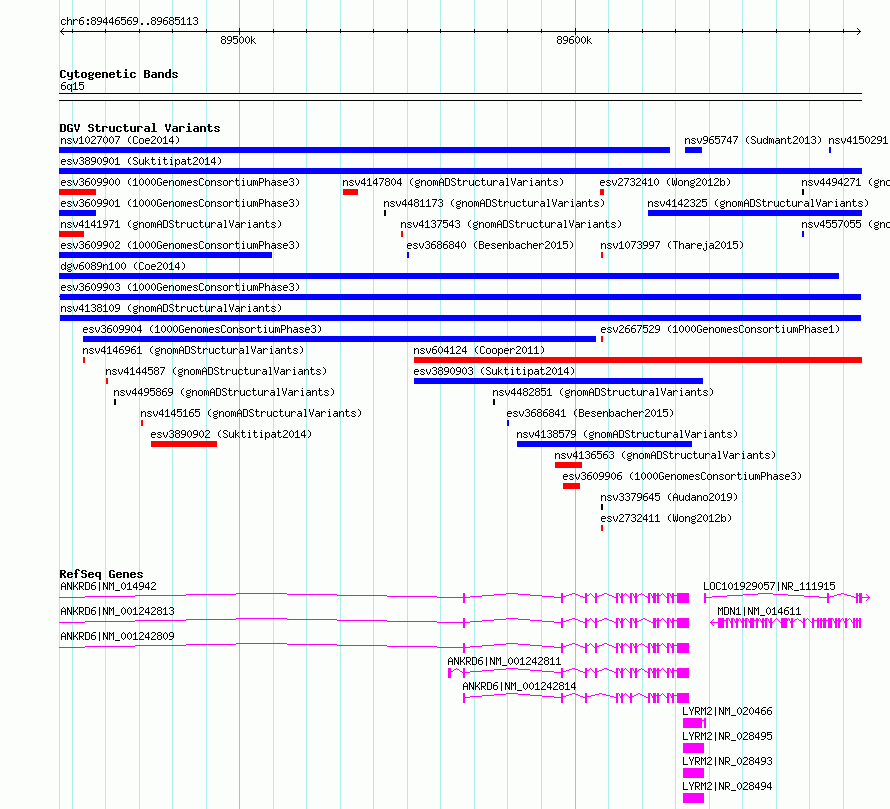Select the nsv4138109 gnomAD variant label
The image size is (890, 809).
click(x=171, y=308)
